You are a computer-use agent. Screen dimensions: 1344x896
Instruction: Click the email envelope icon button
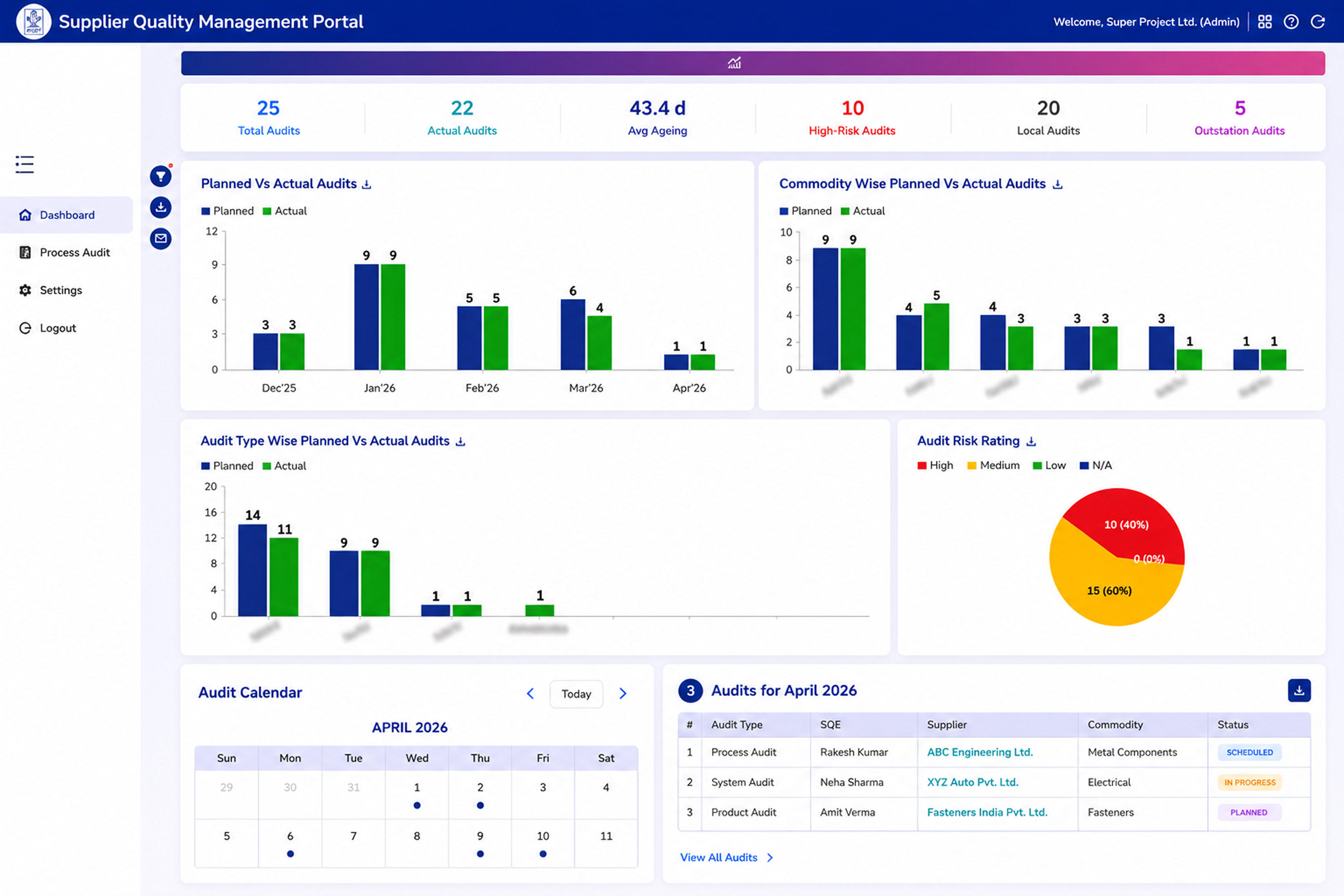[x=160, y=238]
